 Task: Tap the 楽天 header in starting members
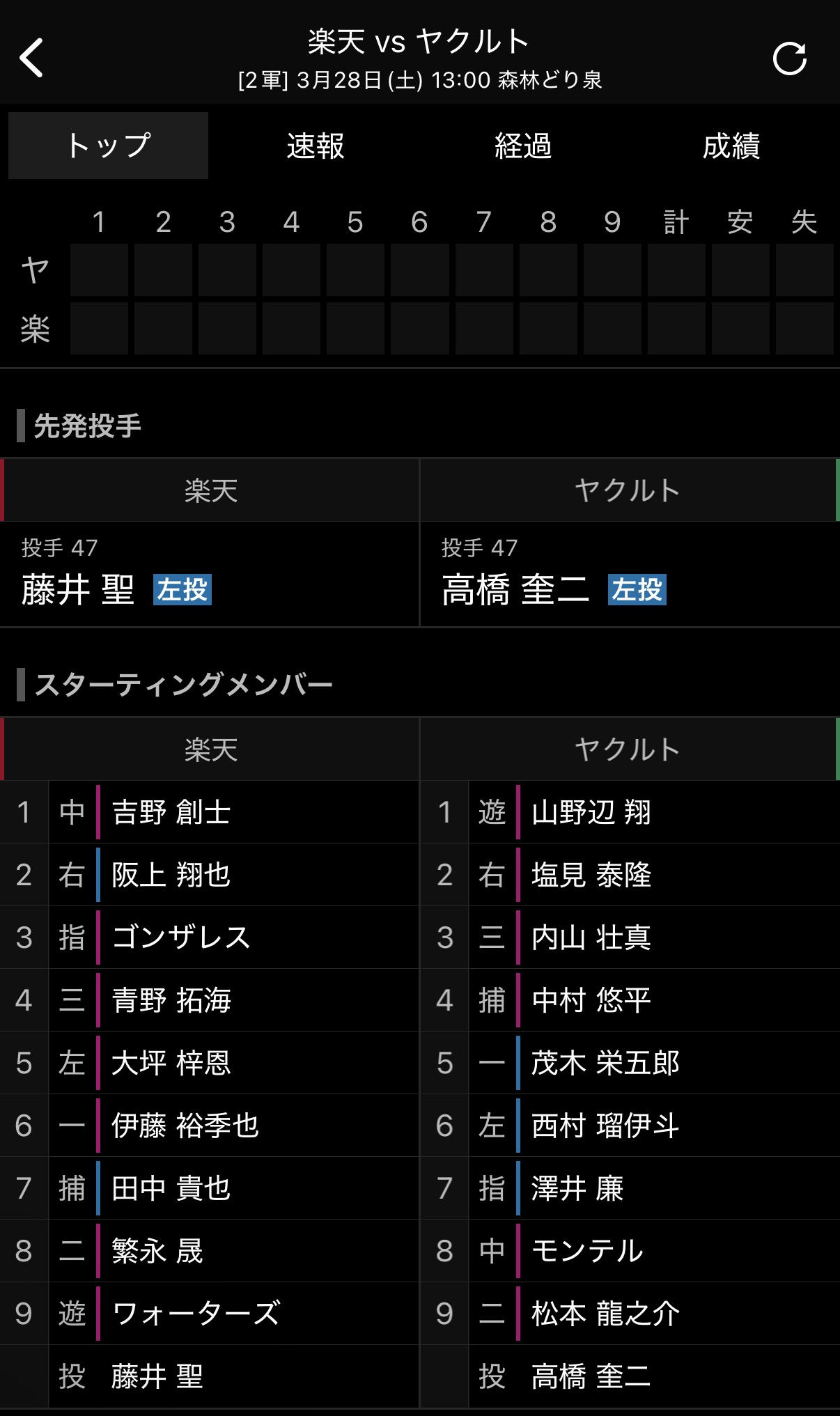210,749
